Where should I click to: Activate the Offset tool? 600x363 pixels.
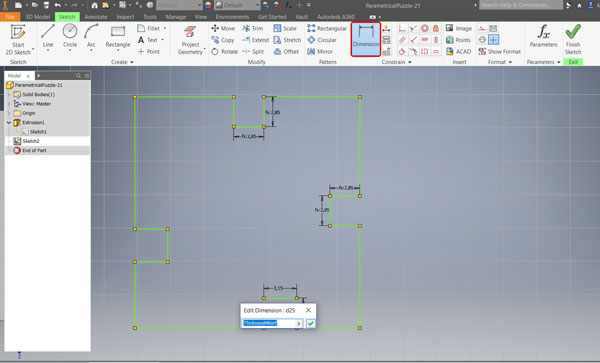click(286, 51)
